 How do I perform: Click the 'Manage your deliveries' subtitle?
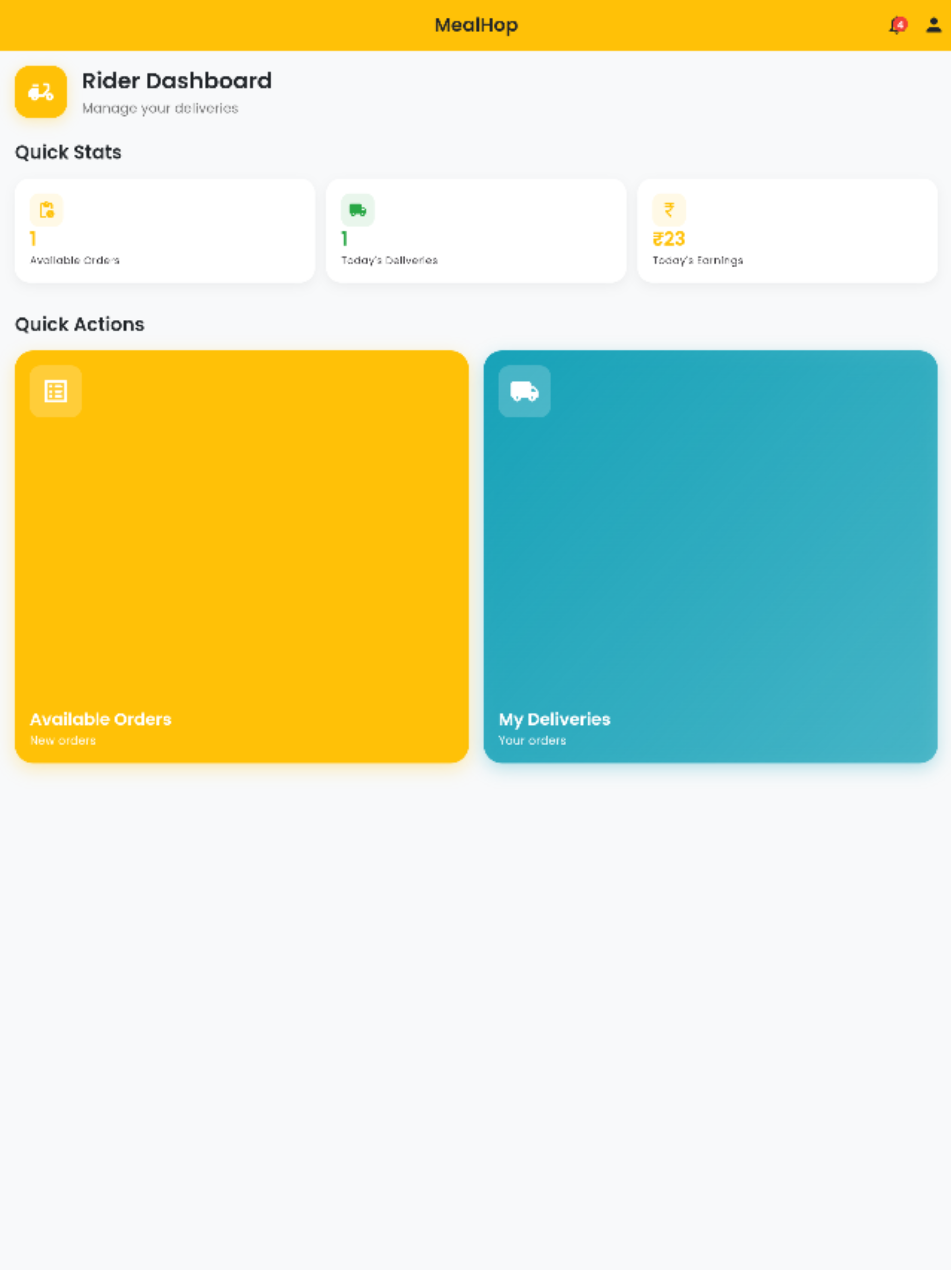pos(160,108)
